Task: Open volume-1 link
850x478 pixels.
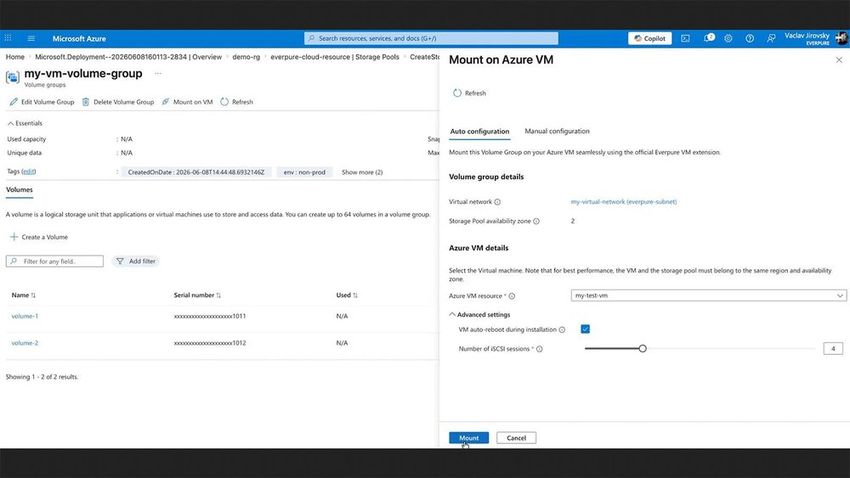Action: 25,316
